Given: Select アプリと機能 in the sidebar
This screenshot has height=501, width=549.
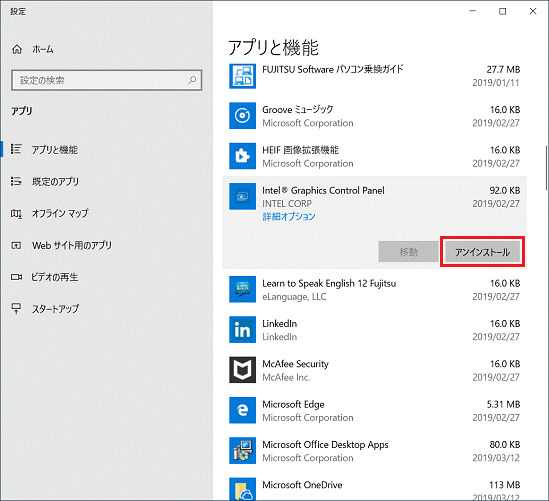Looking at the screenshot, I should coord(55,149).
